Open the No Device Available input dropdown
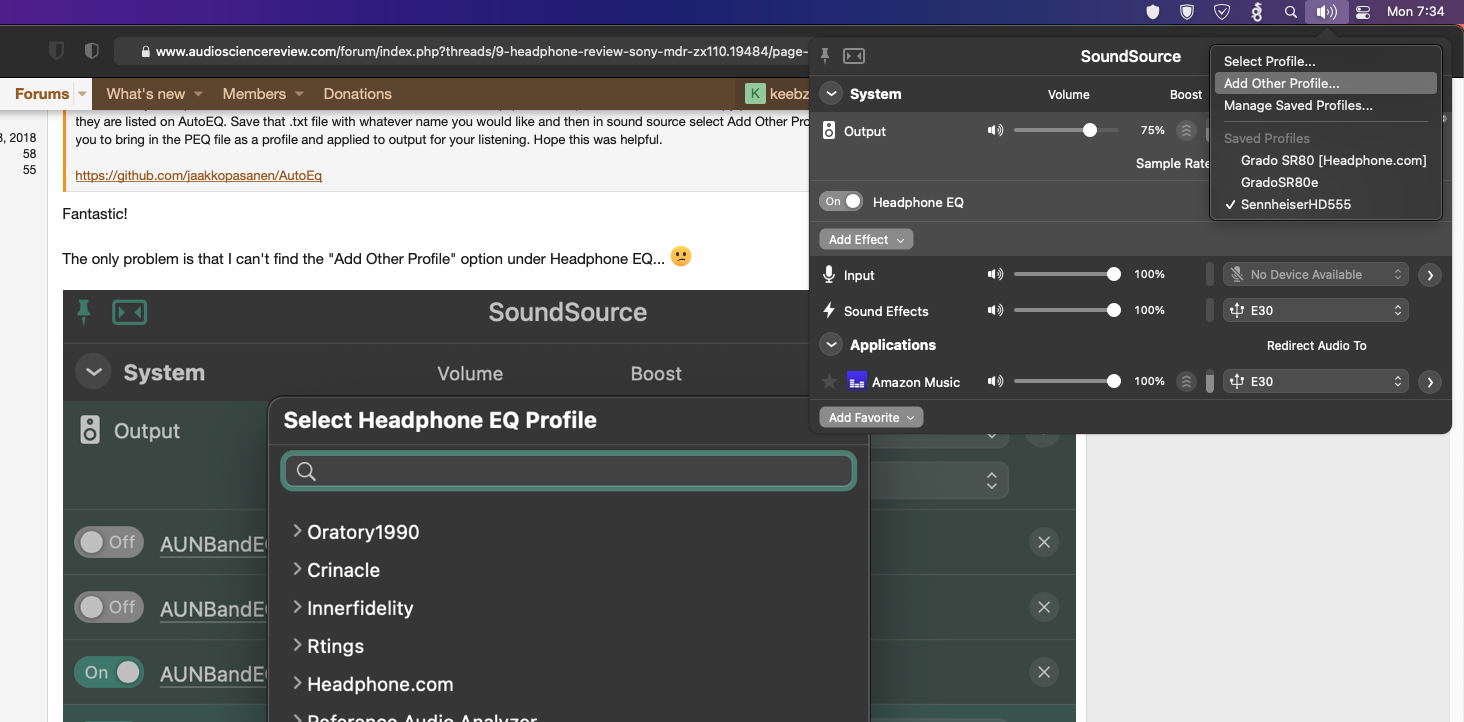Image resolution: width=1464 pixels, height=722 pixels. tap(1316, 274)
